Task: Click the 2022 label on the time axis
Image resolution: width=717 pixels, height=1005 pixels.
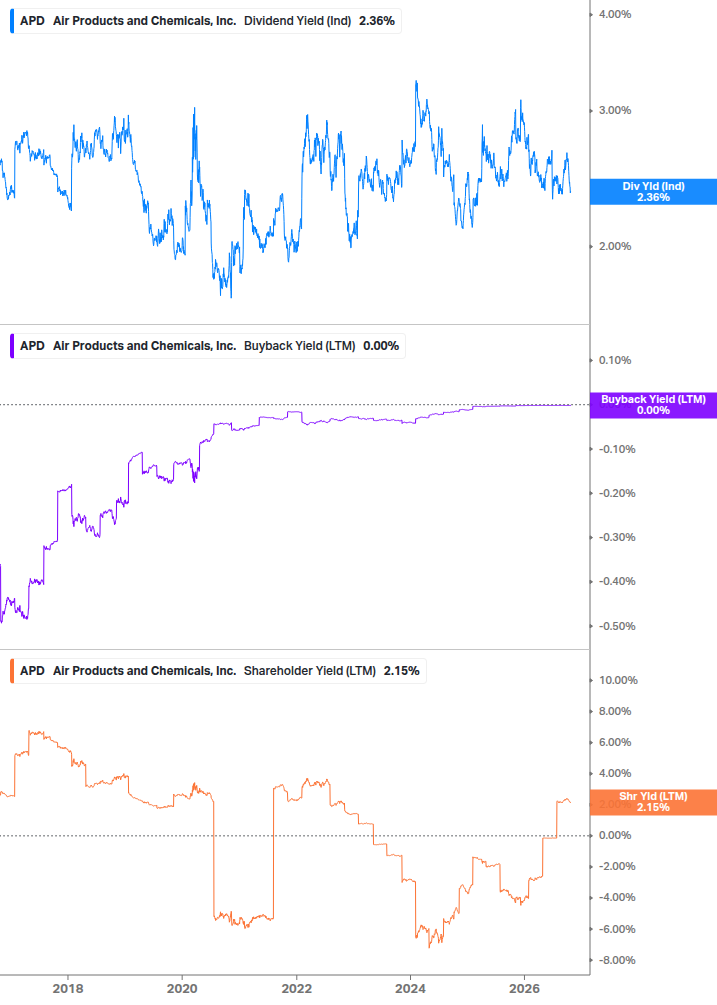Action: point(297,989)
